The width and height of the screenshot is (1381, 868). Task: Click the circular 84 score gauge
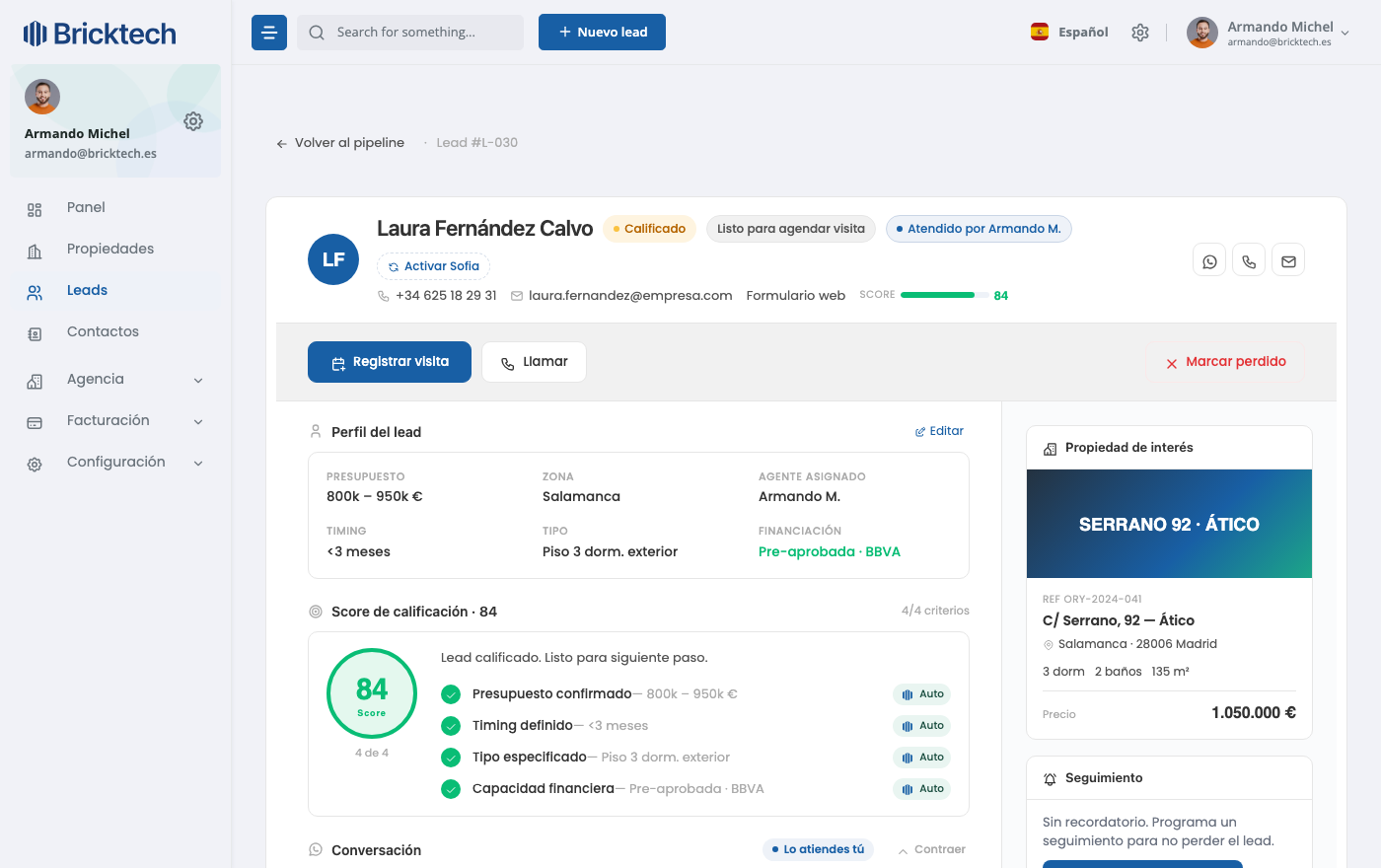[372, 693]
